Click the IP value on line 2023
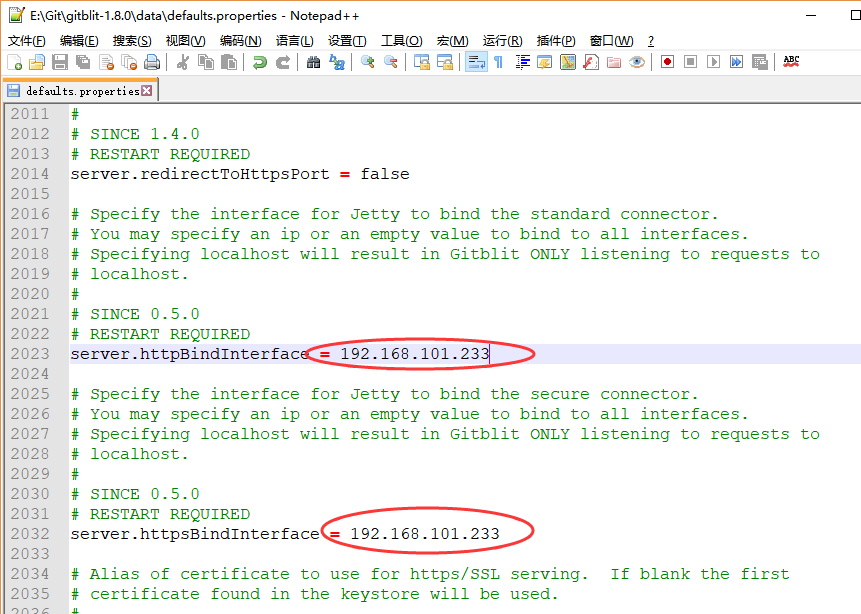Image resolution: width=861 pixels, height=614 pixels. coord(415,354)
